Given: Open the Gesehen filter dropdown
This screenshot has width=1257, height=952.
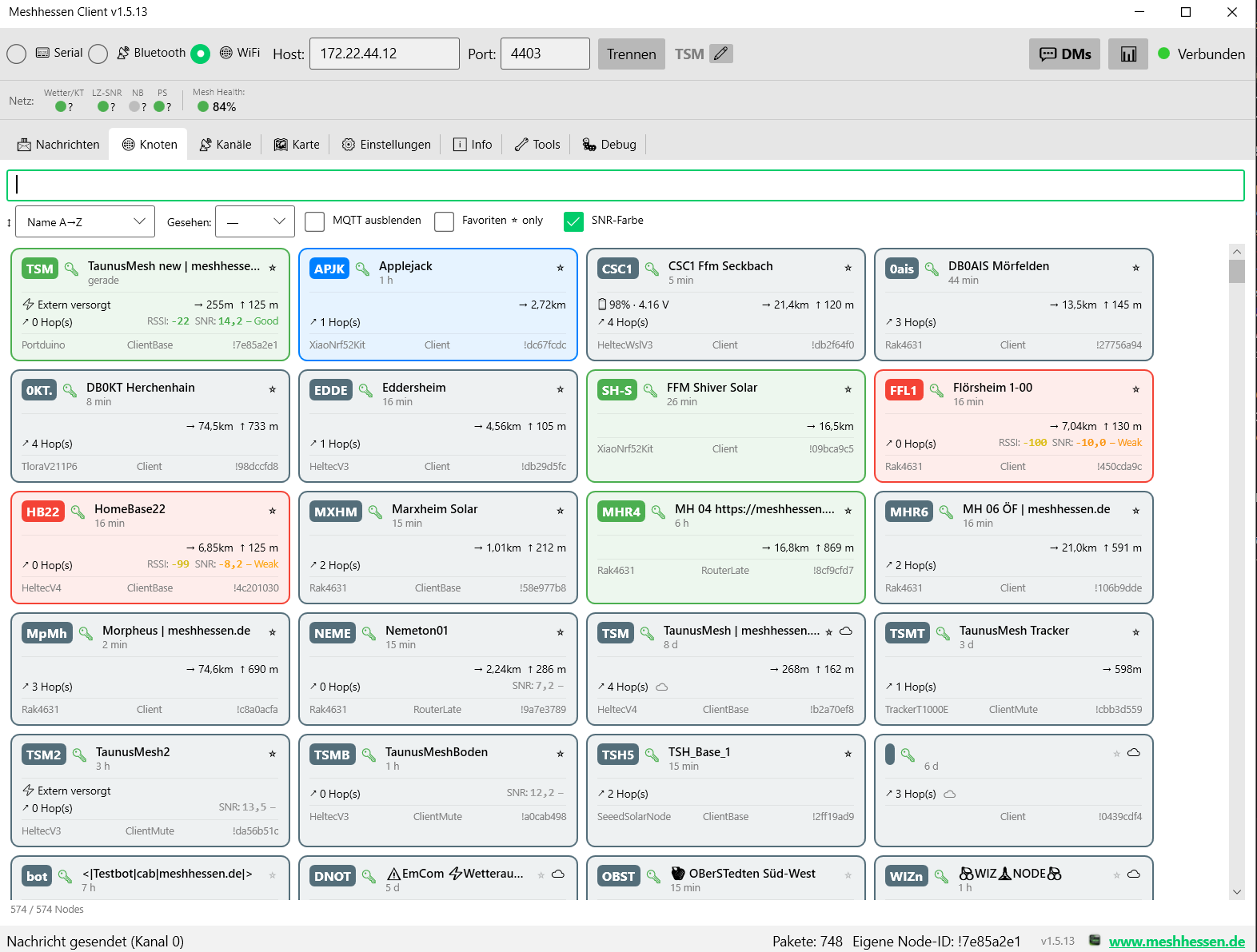Looking at the screenshot, I should [x=255, y=221].
